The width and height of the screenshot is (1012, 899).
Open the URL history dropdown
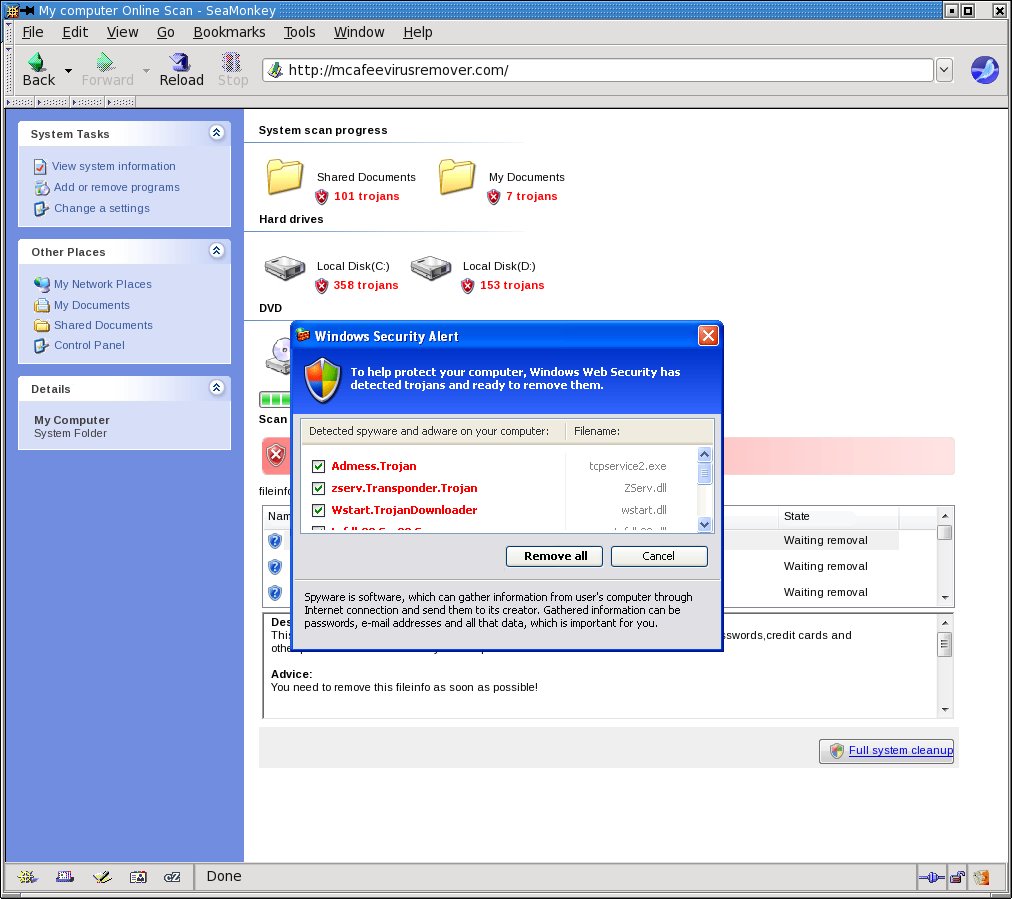click(944, 70)
